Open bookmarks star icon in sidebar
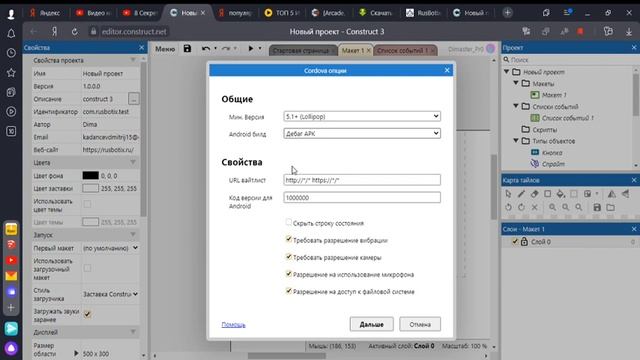This screenshot has height=360, width=640. click(x=11, y=73)
